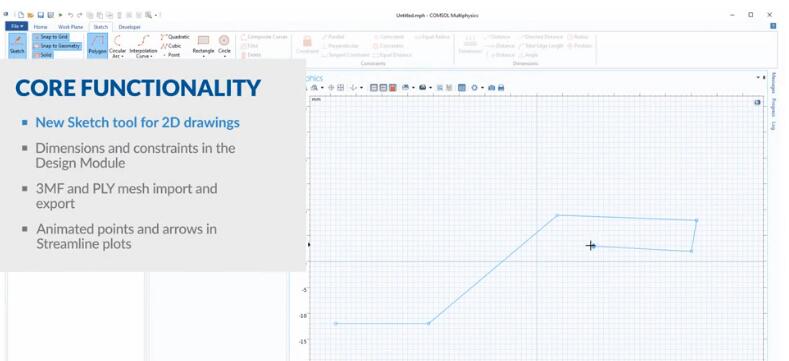Click the Parallel constraint button

(333, 37)
